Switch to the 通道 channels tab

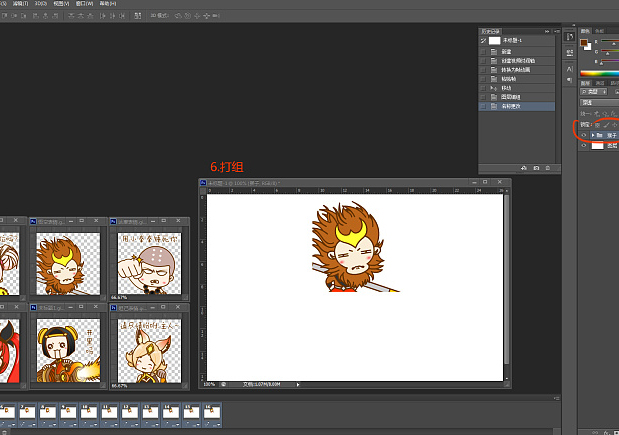point(600,83)
